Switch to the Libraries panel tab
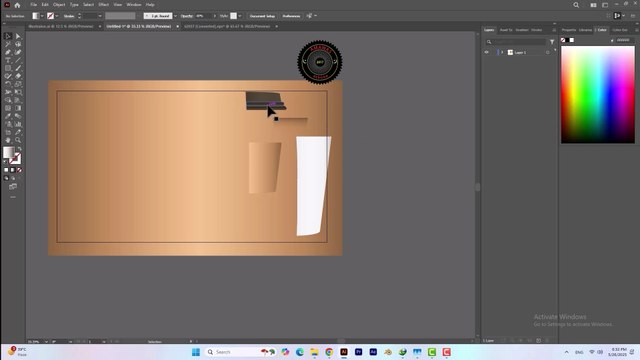 point(585,30)
